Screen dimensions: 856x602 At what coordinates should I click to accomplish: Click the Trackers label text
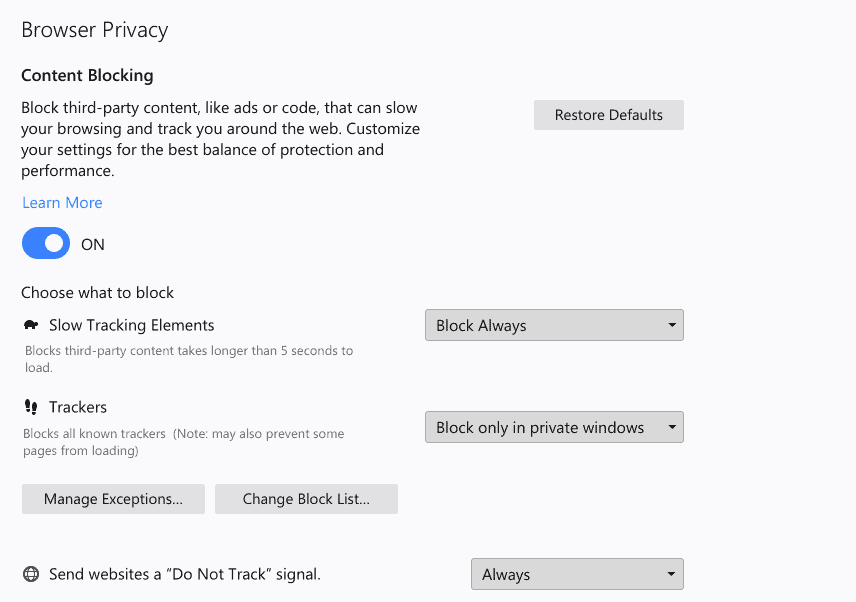tap(78, 407)
